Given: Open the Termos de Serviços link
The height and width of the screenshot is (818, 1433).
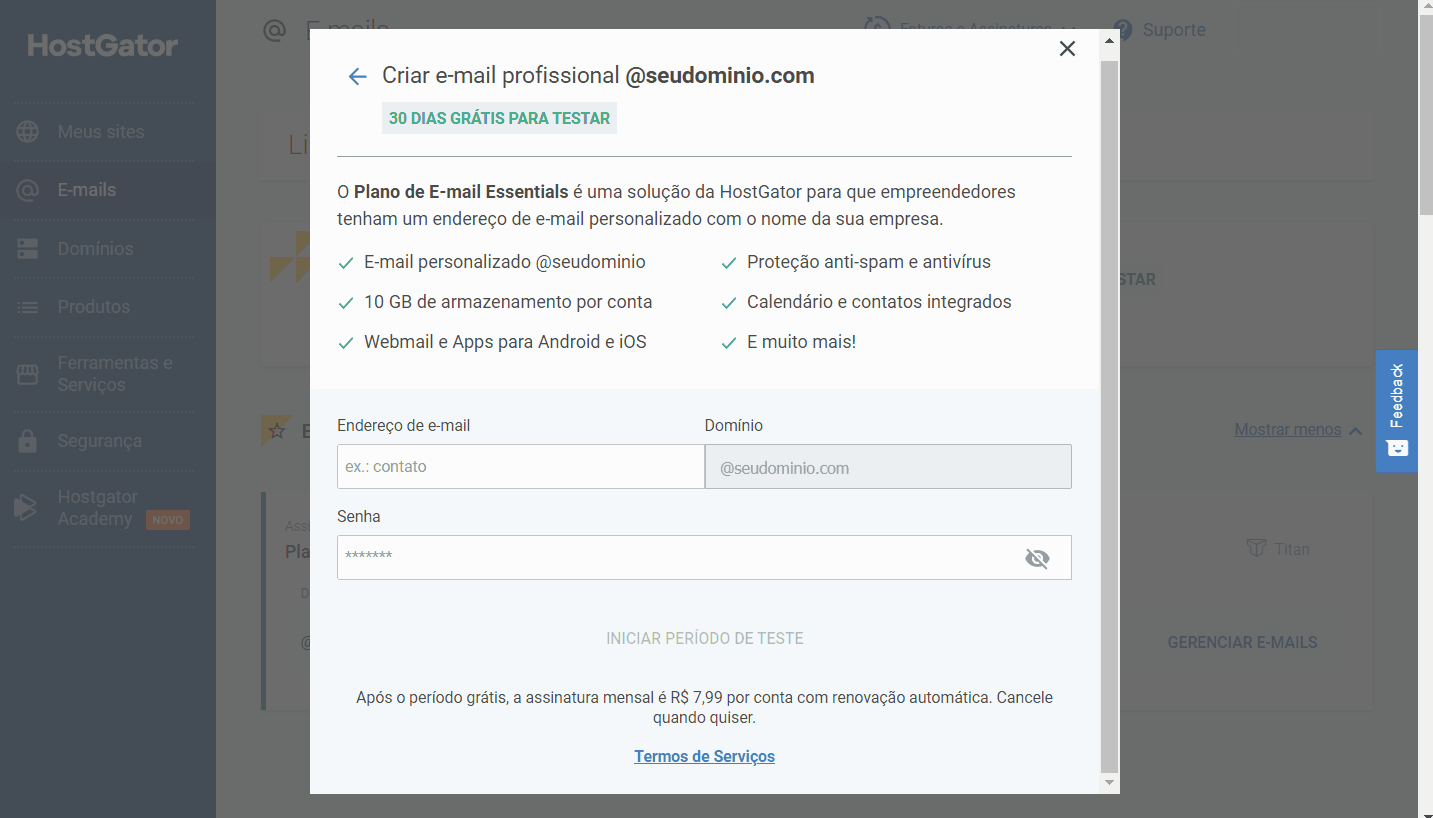Looking at the screenshot, I should click(704, 756).
